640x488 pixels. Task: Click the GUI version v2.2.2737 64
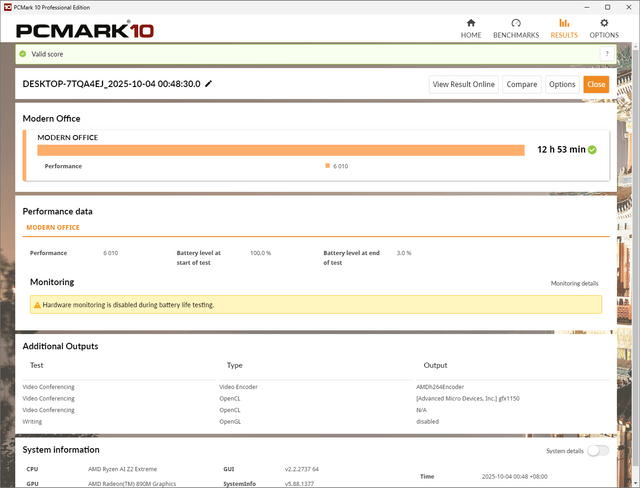pos(302,469)
